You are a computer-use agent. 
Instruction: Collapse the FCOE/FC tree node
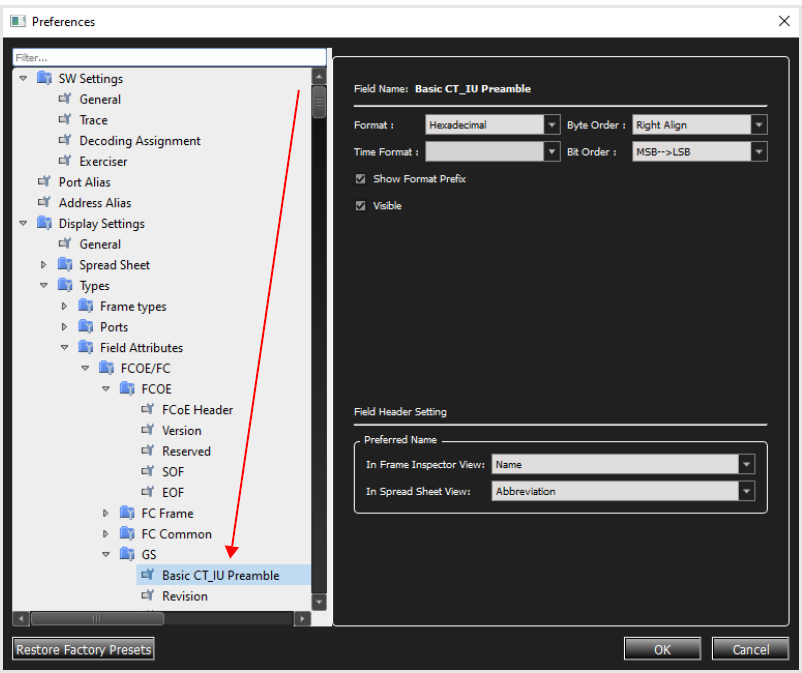pyautogui.click(x=85, y=368)
